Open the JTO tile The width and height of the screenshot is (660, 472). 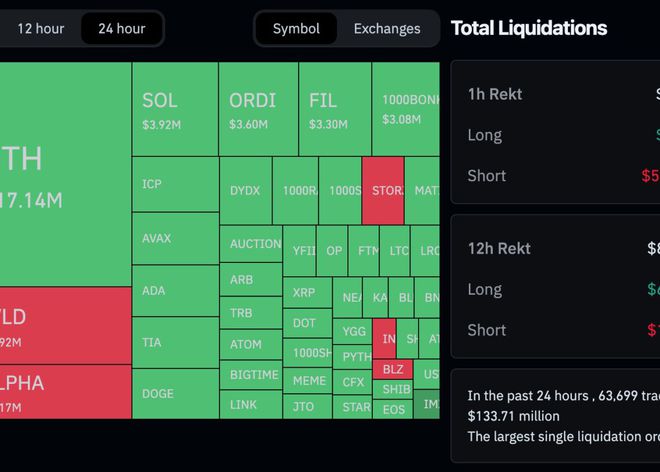pyautogui.click(x=307, y=407)
